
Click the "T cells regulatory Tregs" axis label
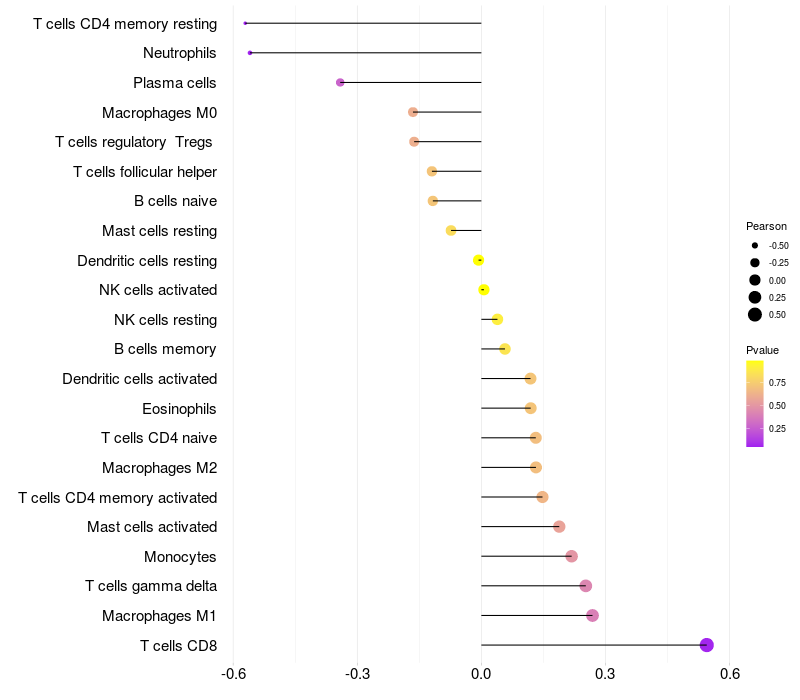[x=135, y=142]
